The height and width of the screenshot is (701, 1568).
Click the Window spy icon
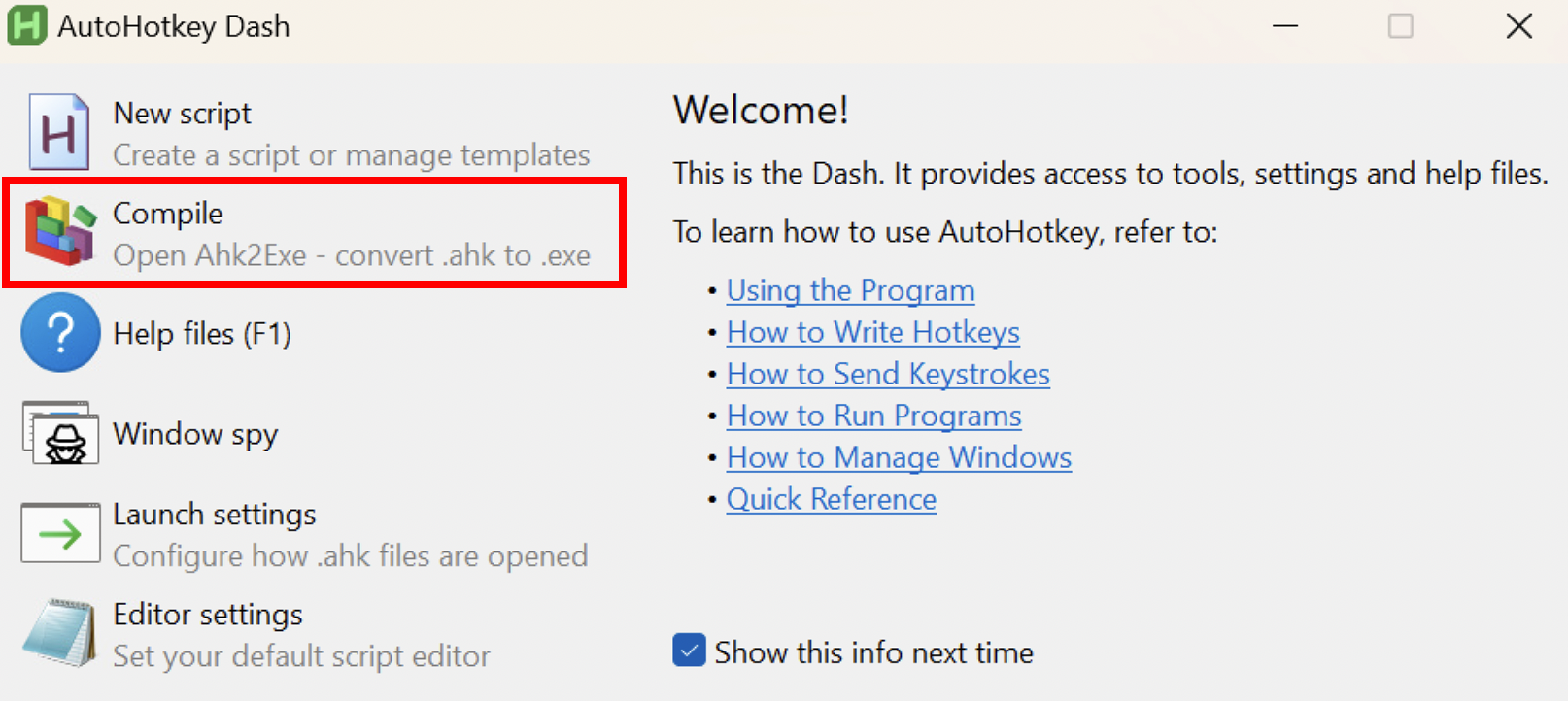(x=60, y=433)
